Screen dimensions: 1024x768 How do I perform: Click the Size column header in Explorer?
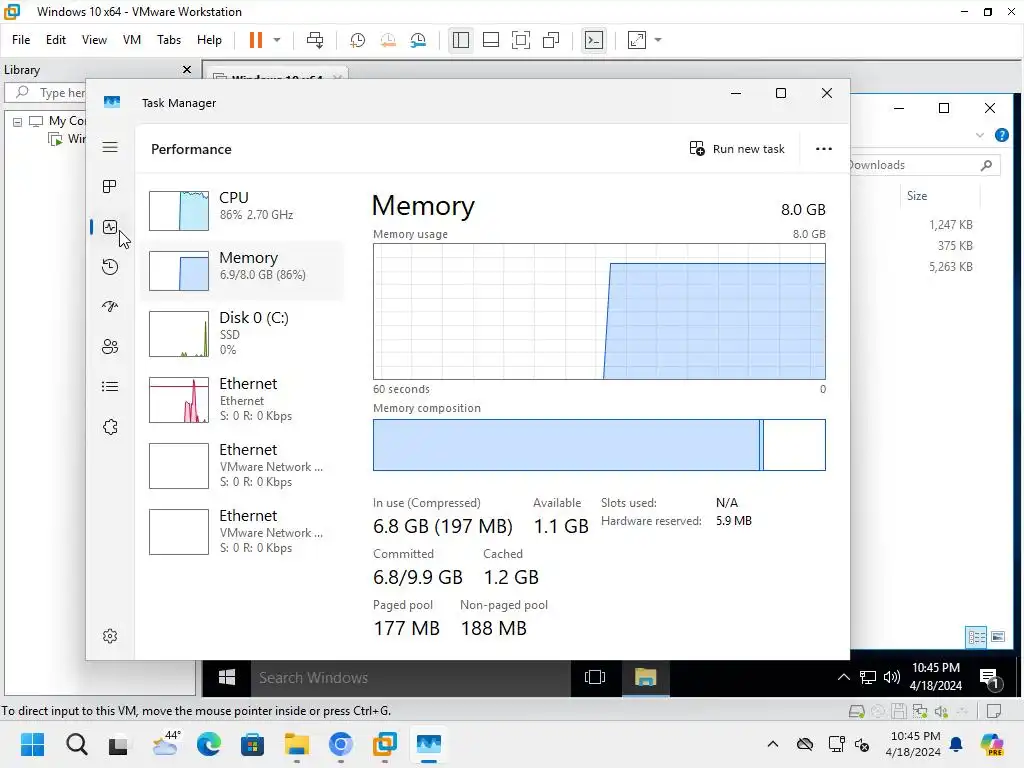coord(916,196)
